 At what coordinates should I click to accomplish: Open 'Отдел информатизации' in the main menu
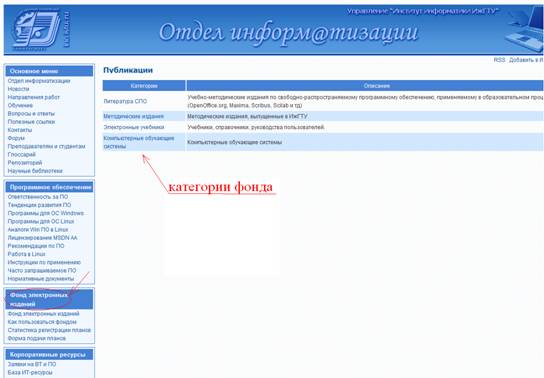[x=39, y=81]
